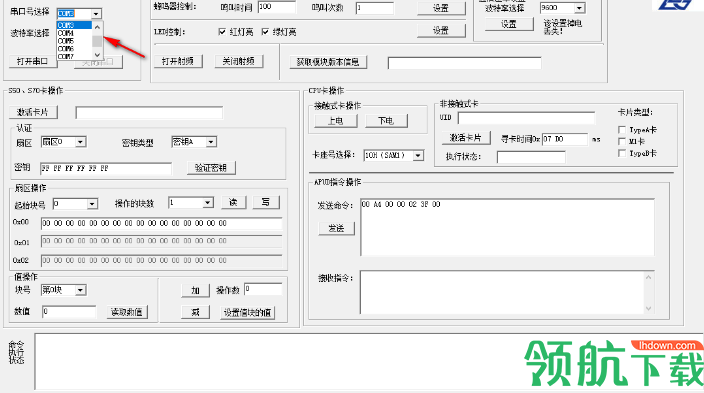Image resolution: width=704 pixels, height=393 pixels.
Task: Click the 验证密钥 button
Action: click(x=211, y=168)
